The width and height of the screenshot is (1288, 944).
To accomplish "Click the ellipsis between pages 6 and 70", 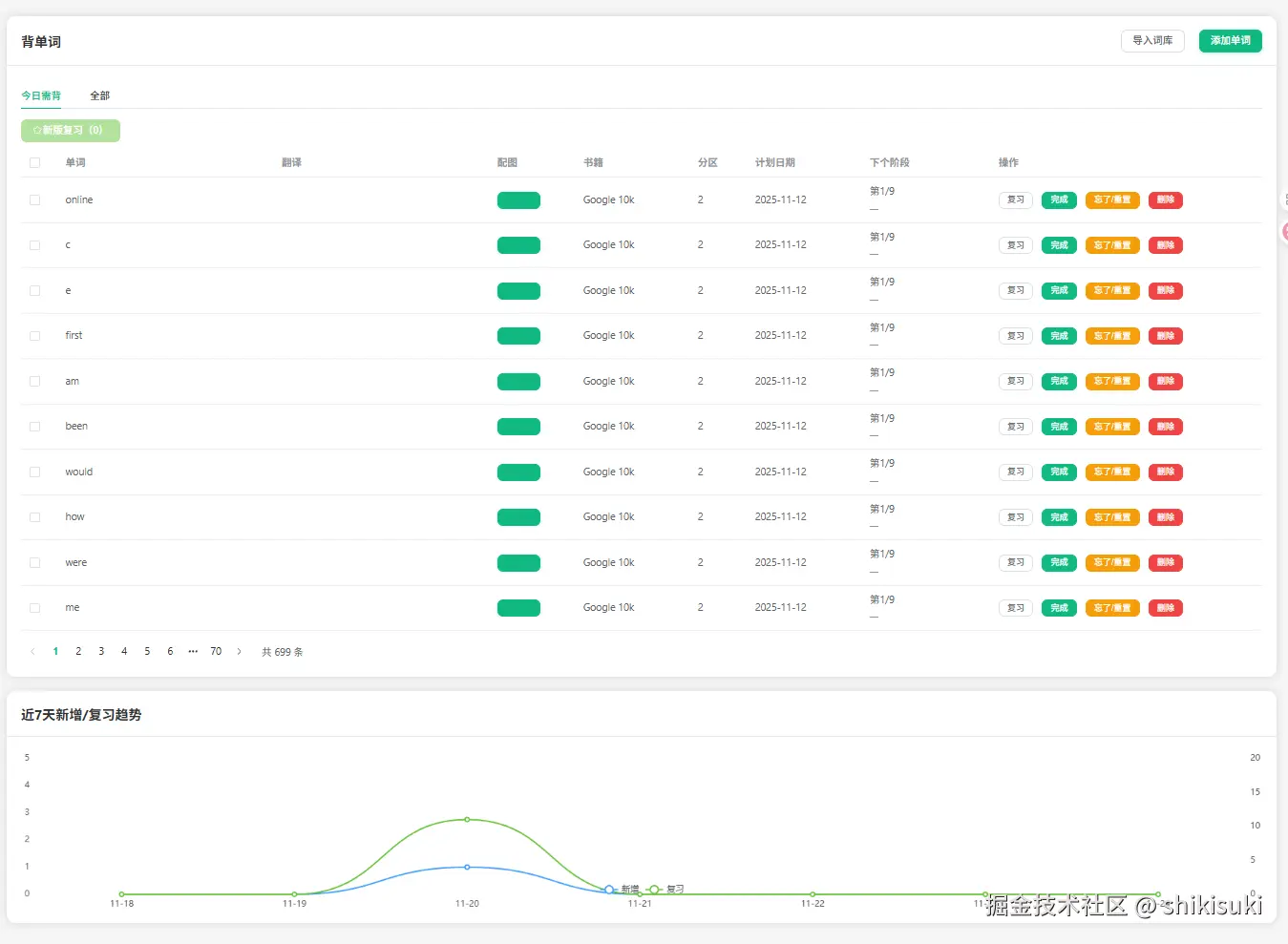I will [x=193, y=651].
